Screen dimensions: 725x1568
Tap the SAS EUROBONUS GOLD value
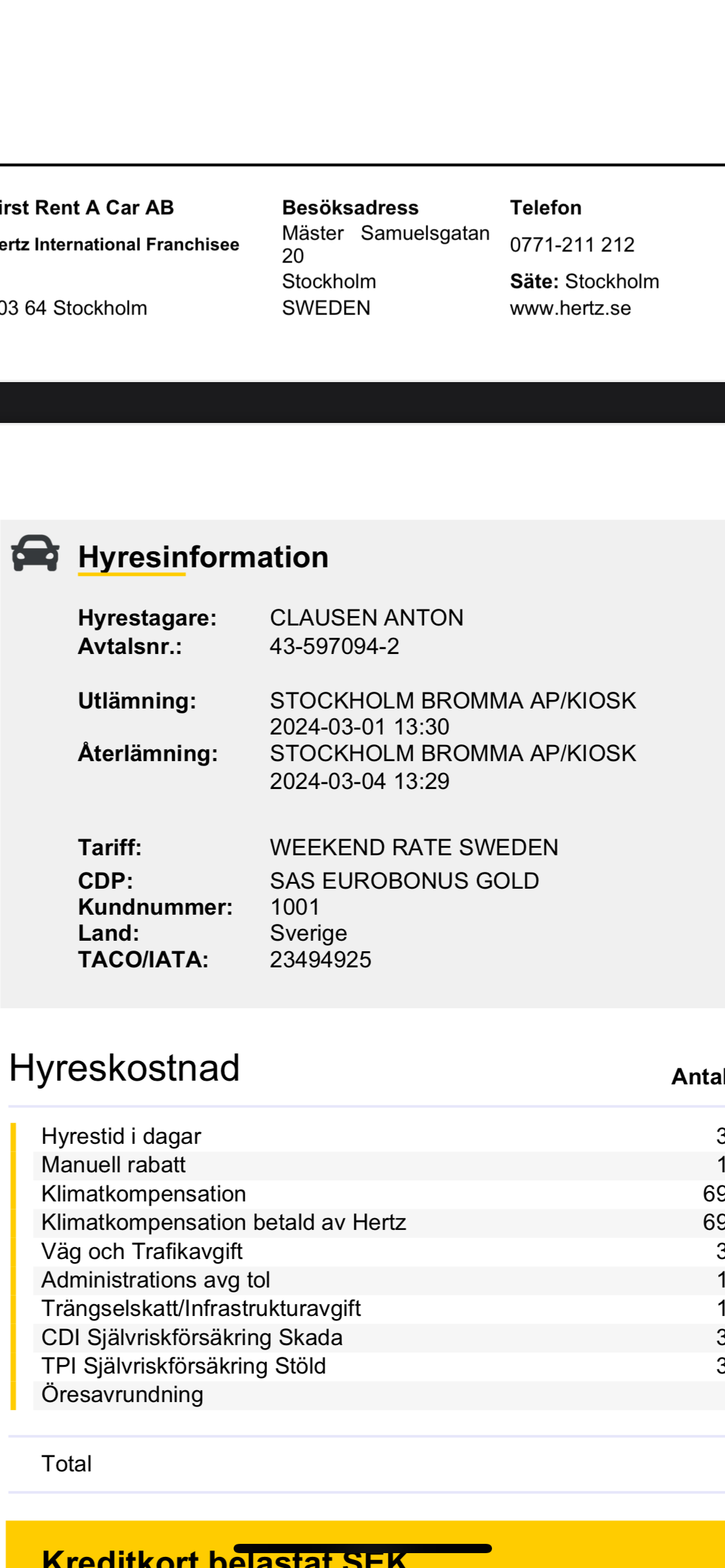[404, 881]
